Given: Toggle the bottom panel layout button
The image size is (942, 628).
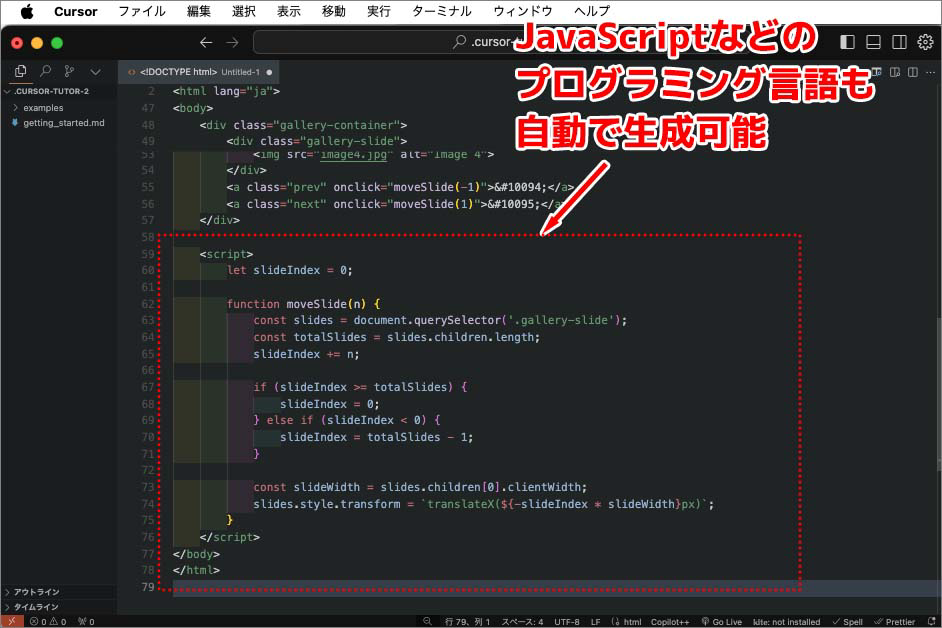Looking at the screenshot, I should 873,42.
